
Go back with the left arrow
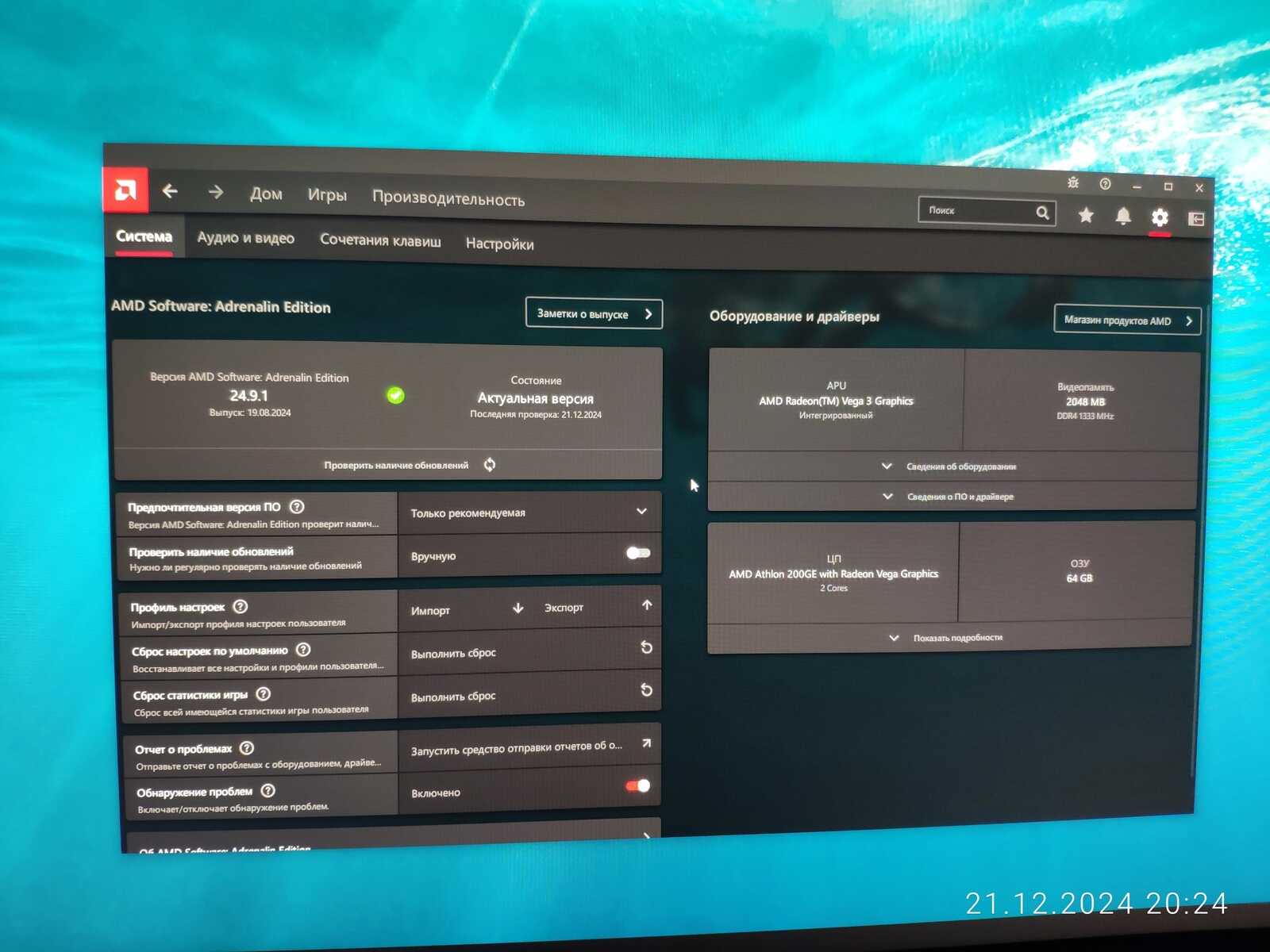(x=170, y=191)
